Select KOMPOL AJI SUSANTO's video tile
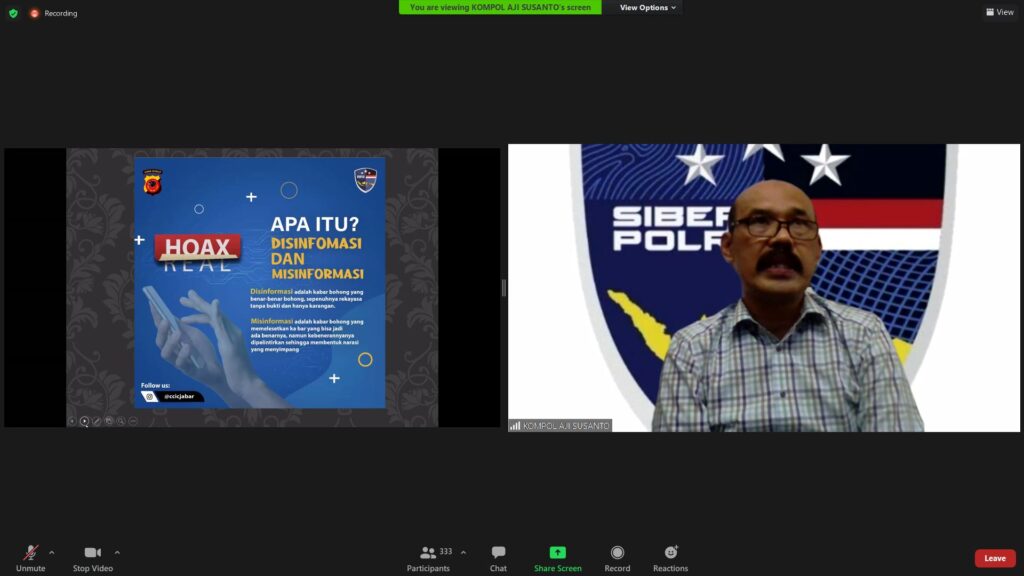 click(764, 288)
